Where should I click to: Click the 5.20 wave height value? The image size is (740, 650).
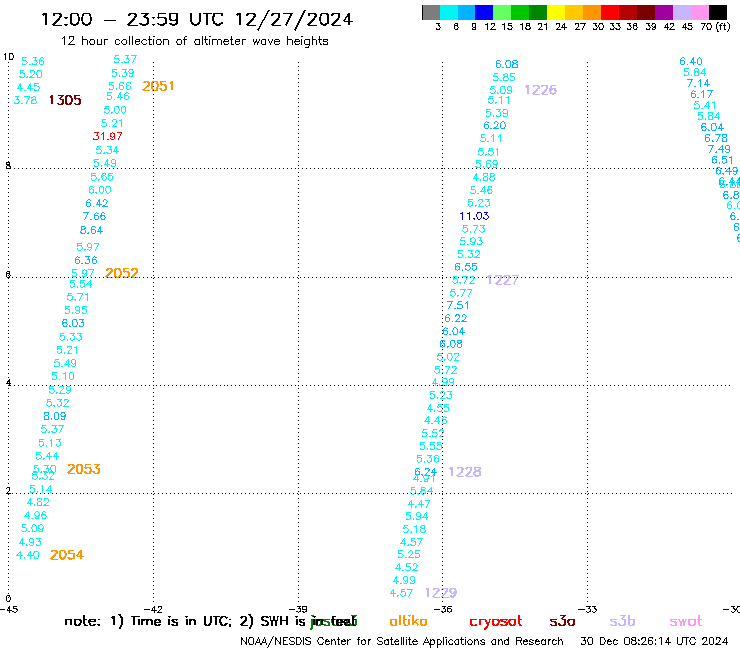[31, 75]
